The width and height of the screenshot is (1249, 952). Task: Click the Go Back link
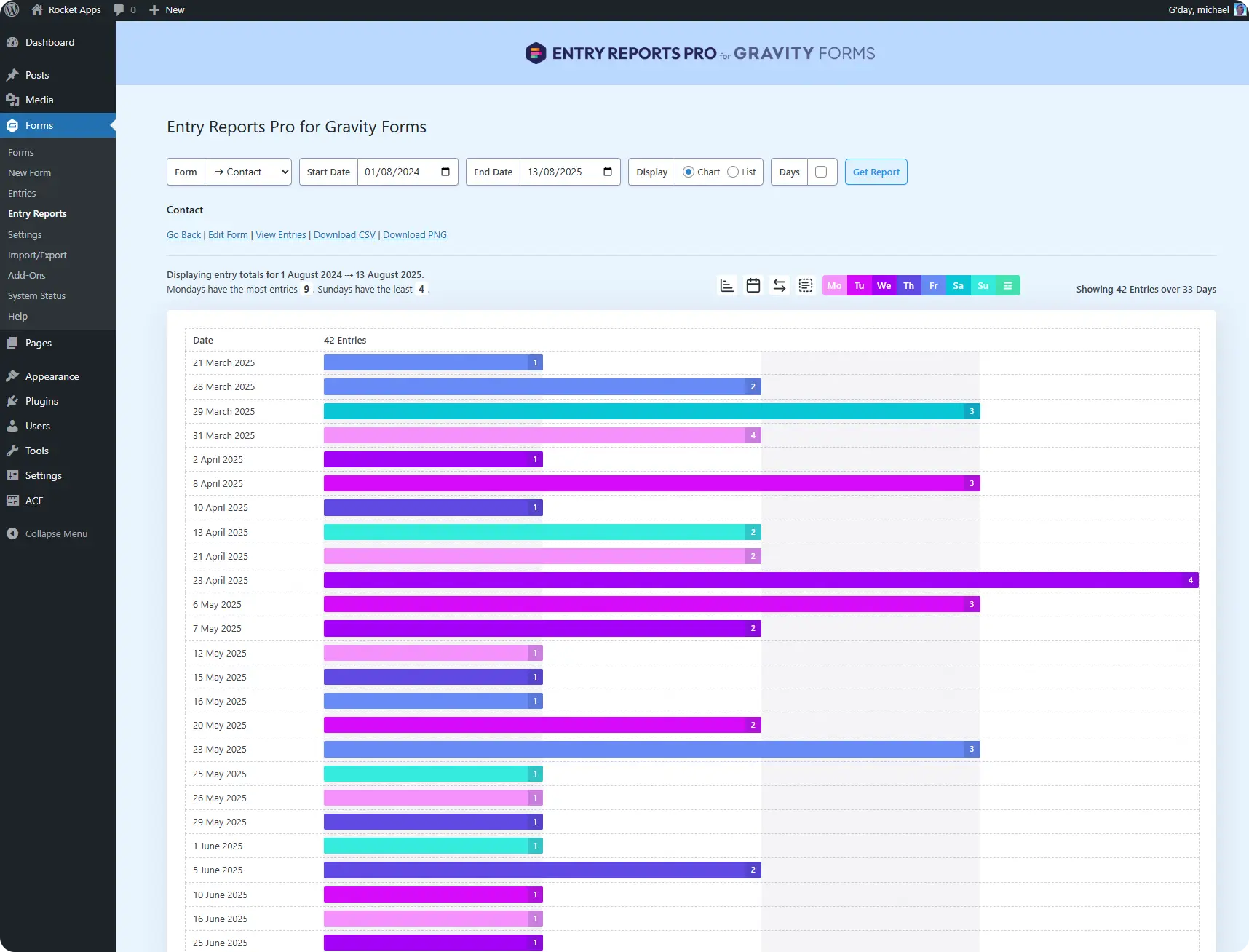click(183, 234)
